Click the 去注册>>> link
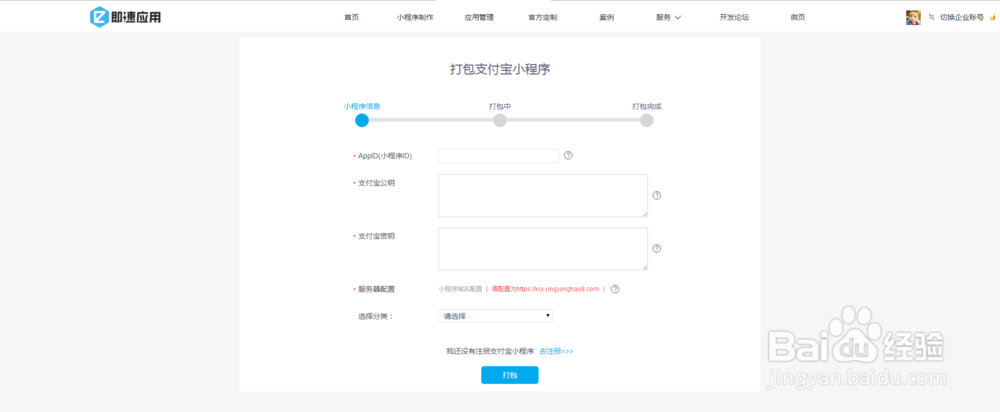The height and width of the screenshot is (412, 1000). pos(556,351)
